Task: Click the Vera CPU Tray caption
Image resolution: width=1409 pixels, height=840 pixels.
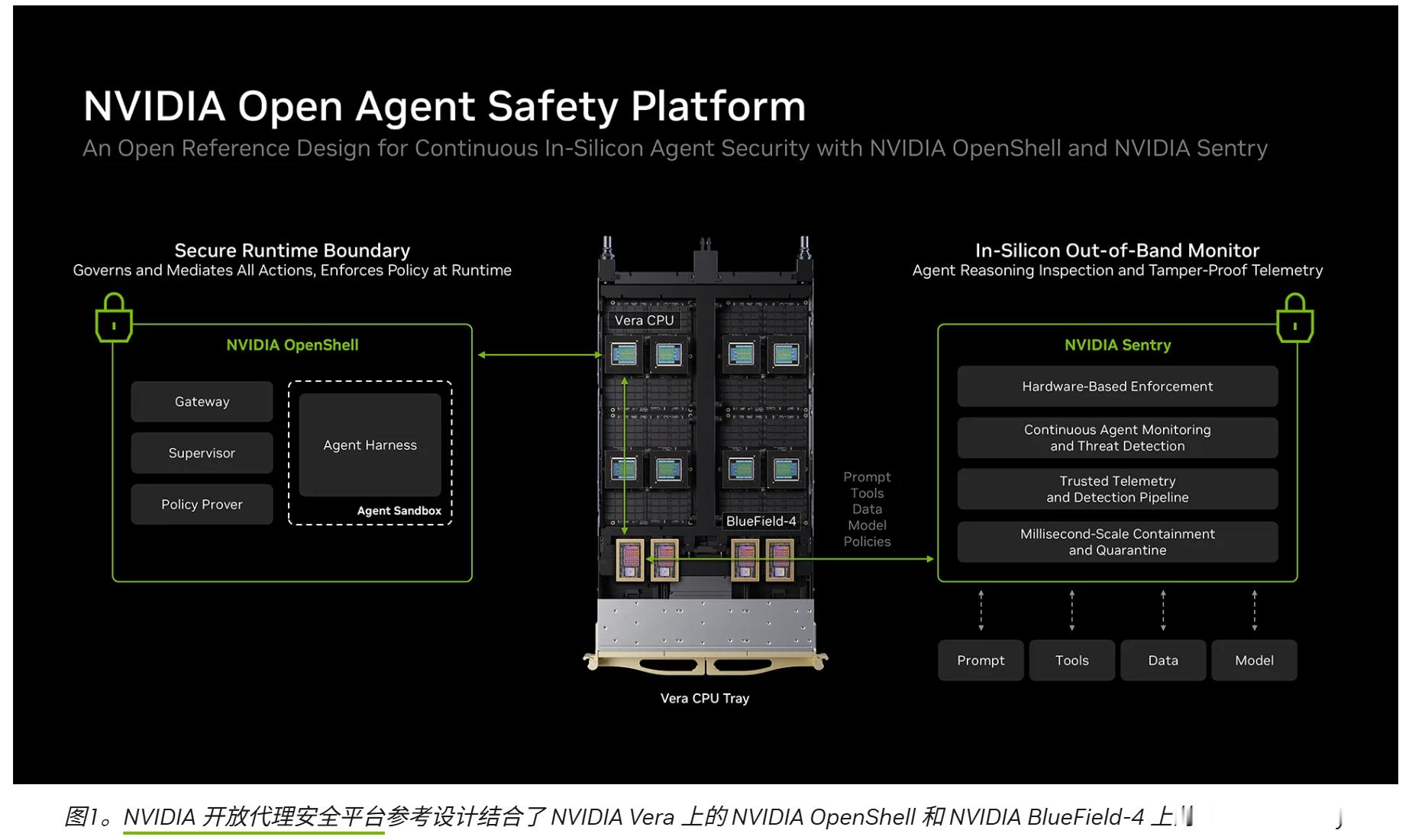Action: coord(705,698)
